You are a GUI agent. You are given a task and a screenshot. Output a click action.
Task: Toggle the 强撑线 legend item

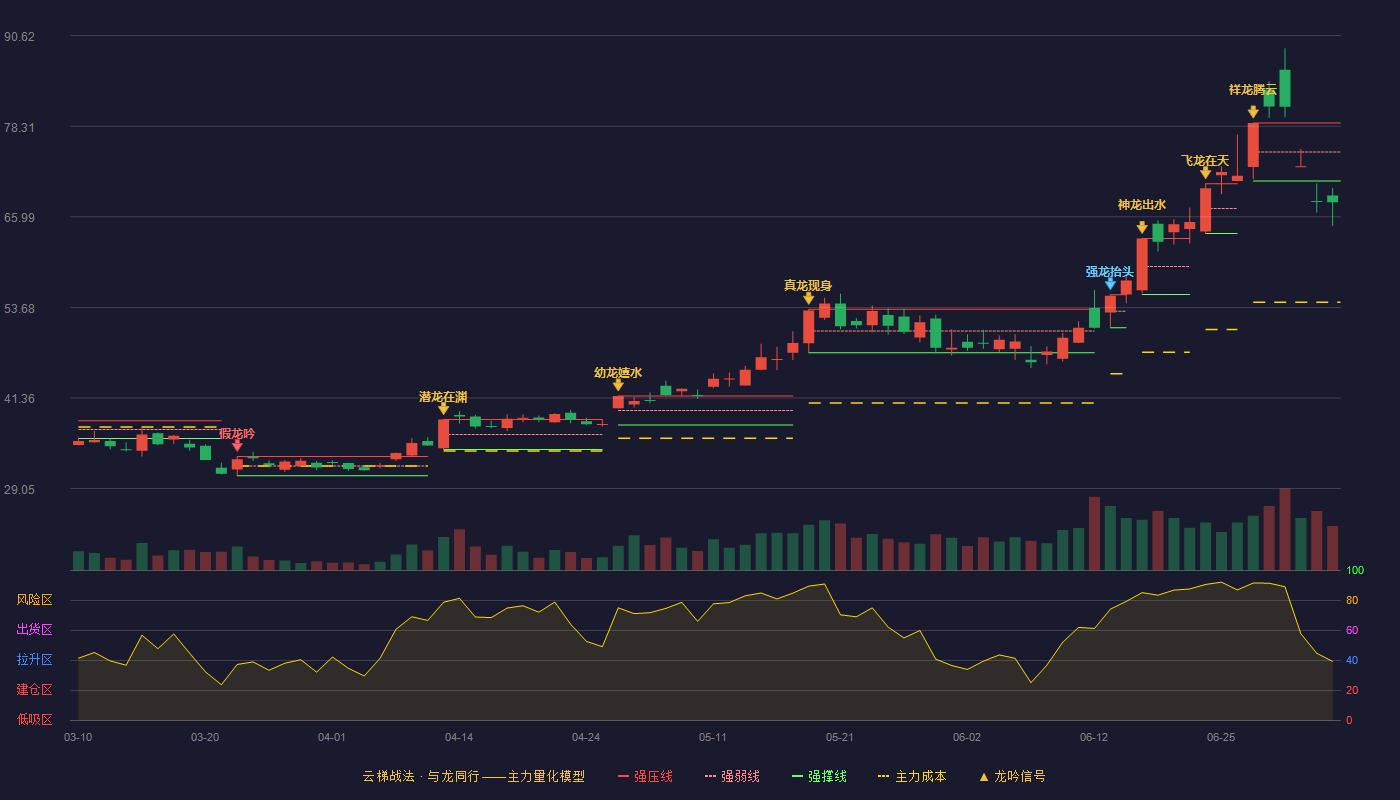pos(819,776)
